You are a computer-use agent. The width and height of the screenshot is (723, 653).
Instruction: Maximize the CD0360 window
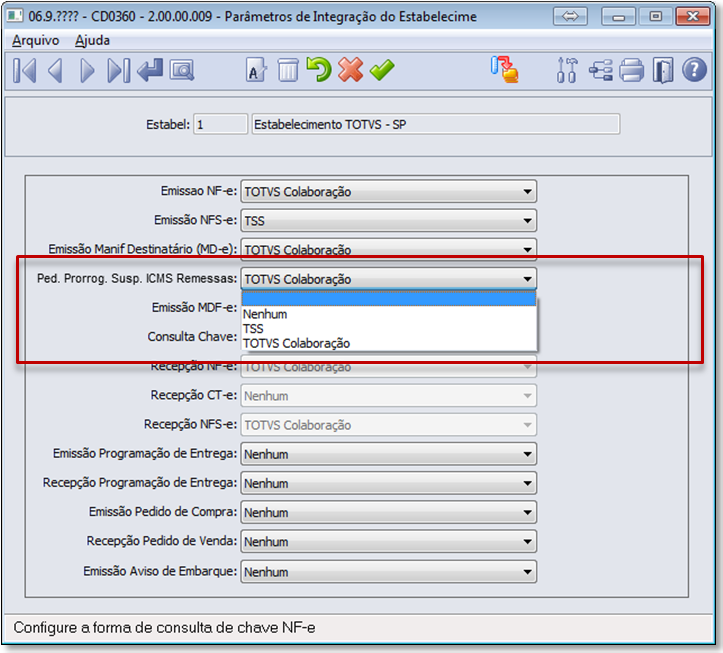[655, 17]
